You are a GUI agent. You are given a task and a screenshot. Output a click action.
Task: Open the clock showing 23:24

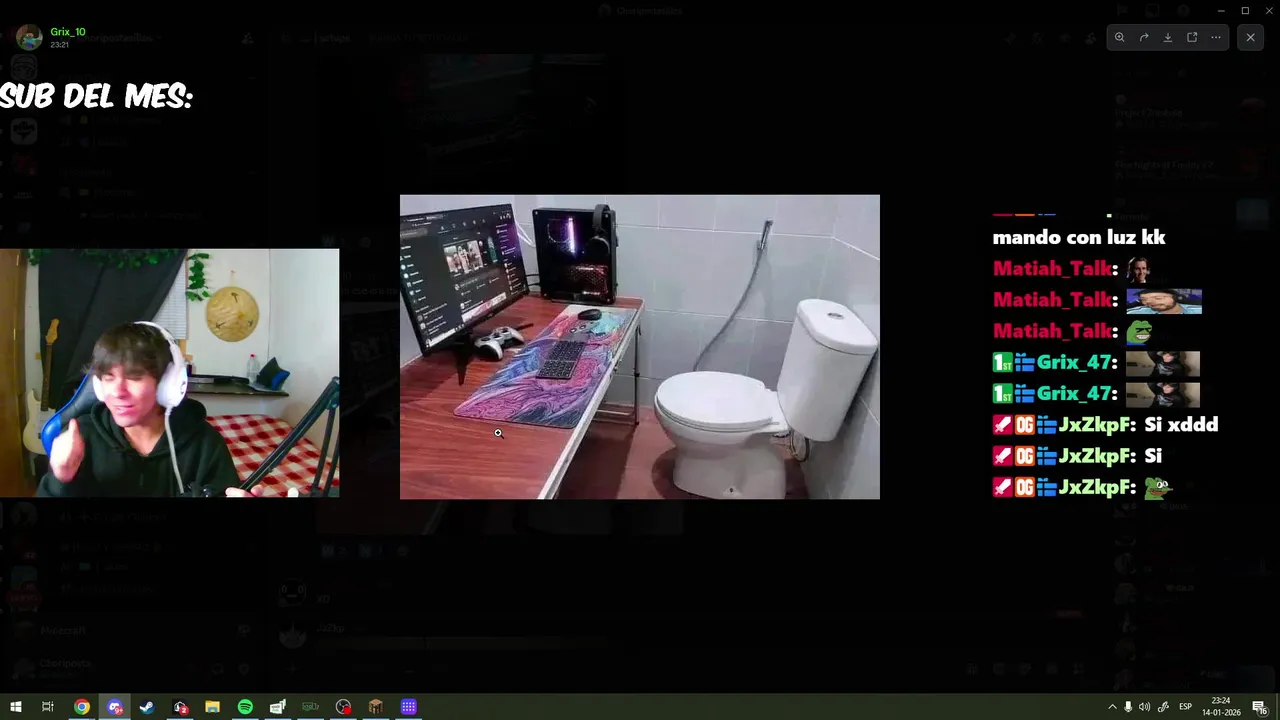pyautogui.click(x=1221, y=707)
